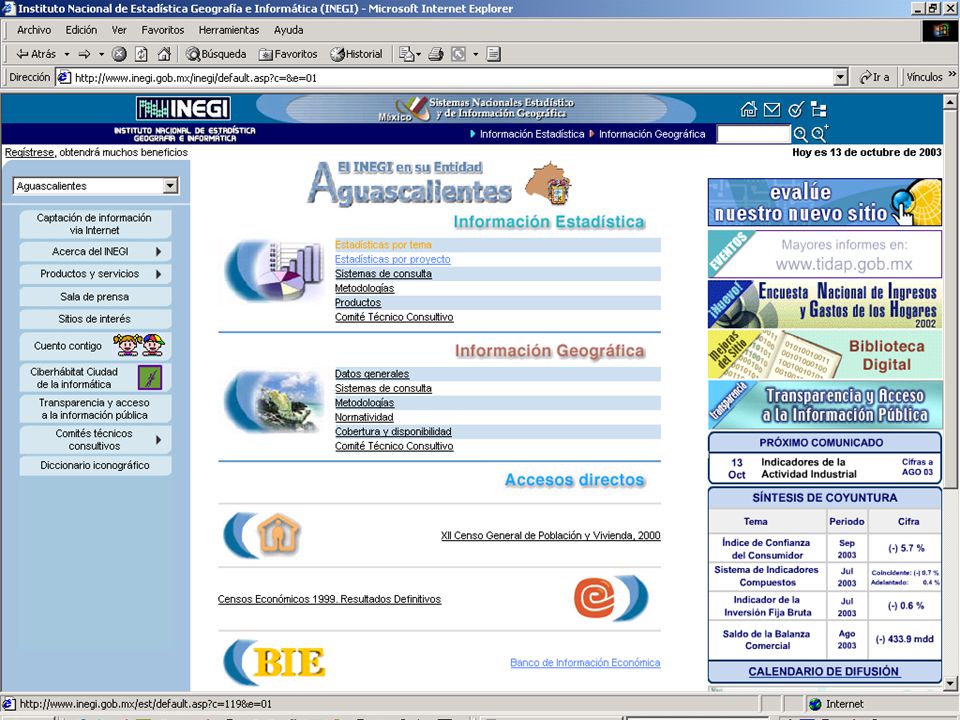The image size is (960, 720).
Task: Click the Aguascalientes state map icon
Action: [549, 185]
